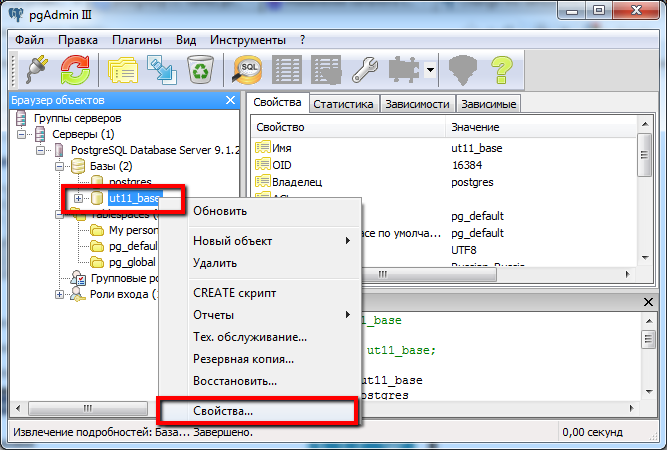The image size is (667, 450).
Task: Choose Удалить in context menu
Action: 260,263
